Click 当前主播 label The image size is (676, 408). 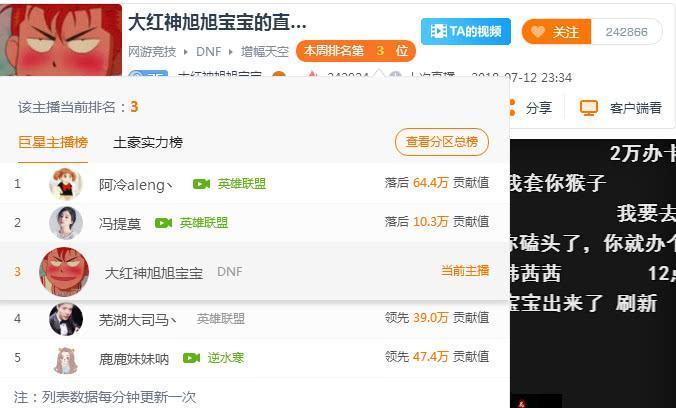465,271
